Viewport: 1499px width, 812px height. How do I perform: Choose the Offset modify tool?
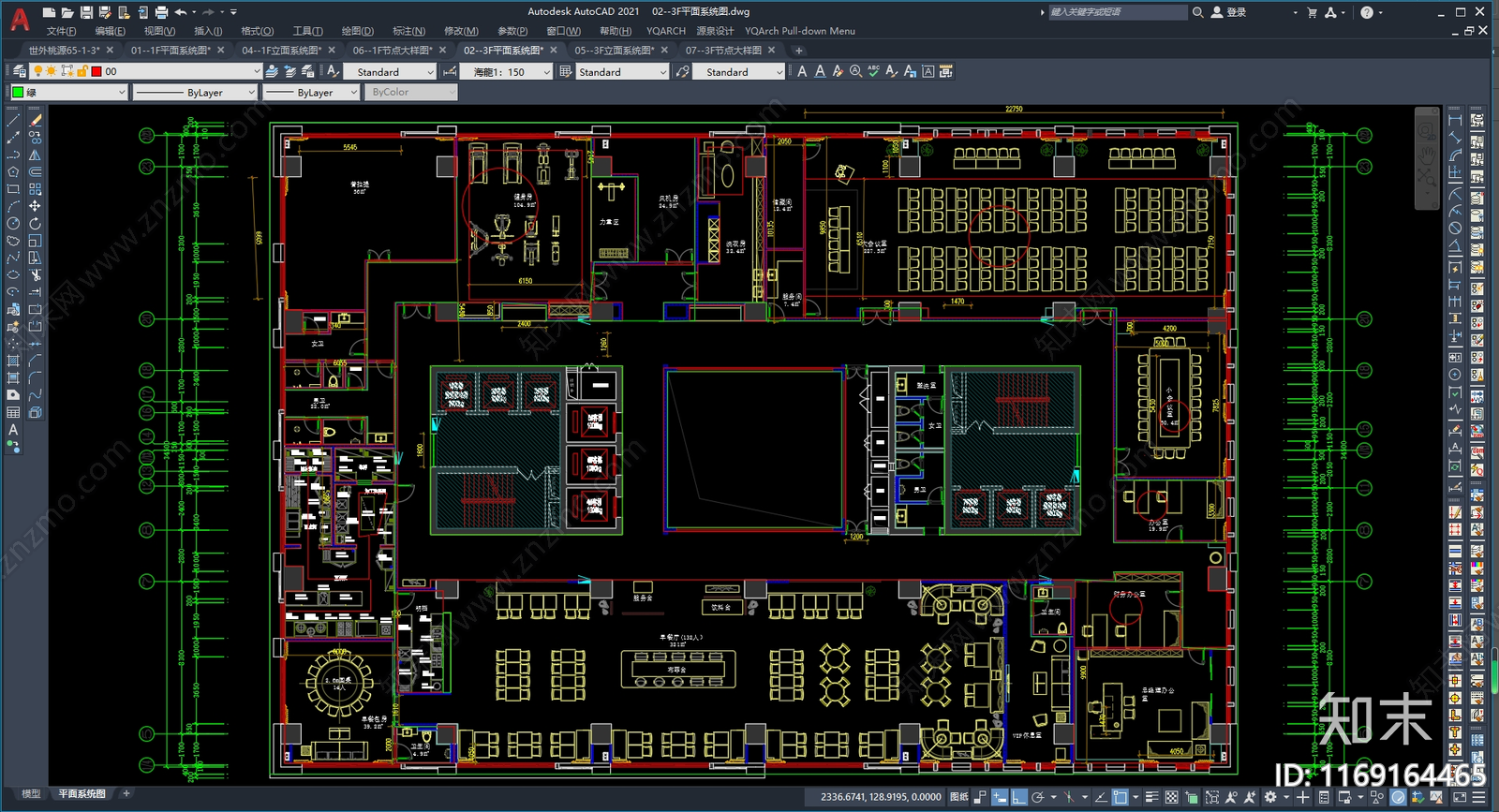coord(35,171)
